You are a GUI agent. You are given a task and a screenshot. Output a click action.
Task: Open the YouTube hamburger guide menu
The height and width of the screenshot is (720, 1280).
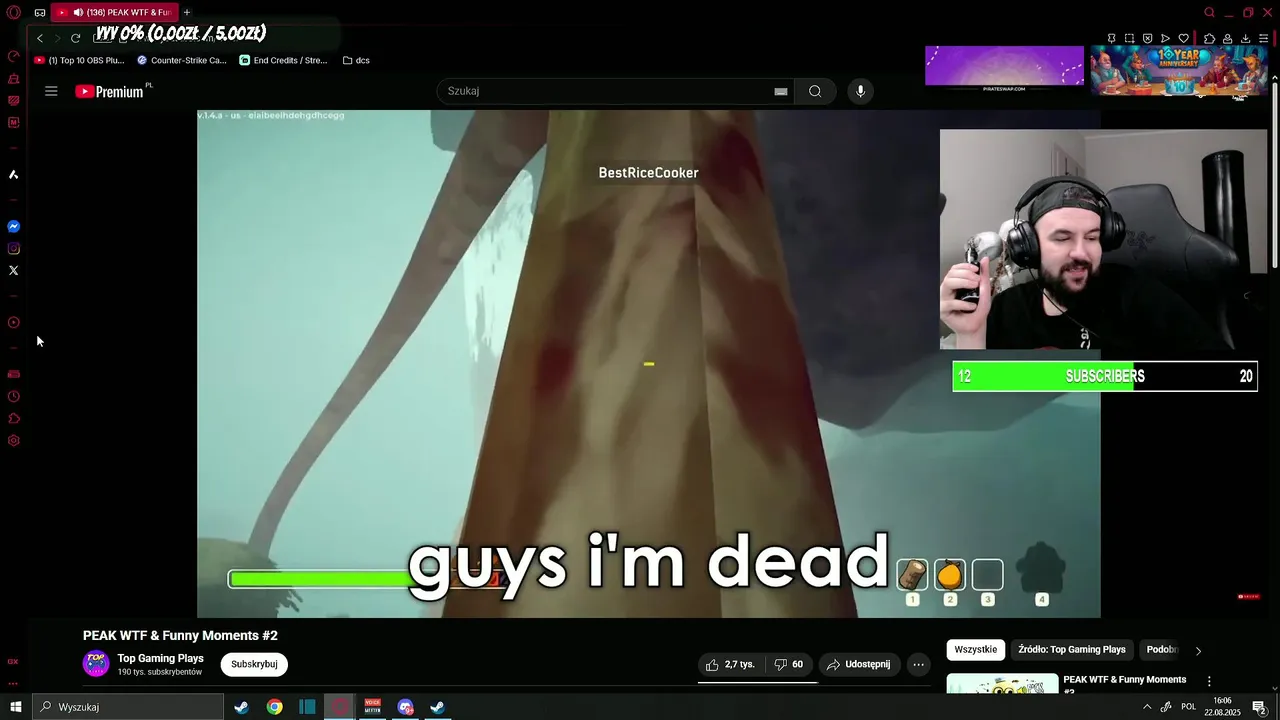(51, 91)
